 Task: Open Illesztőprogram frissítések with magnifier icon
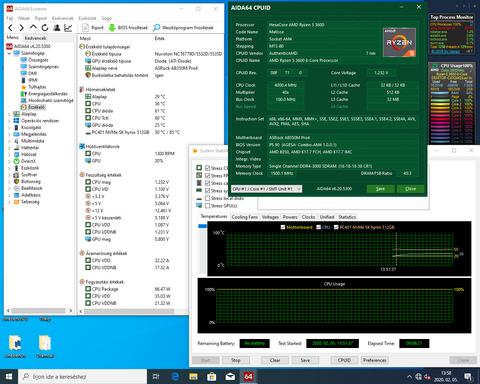point(183,28)
